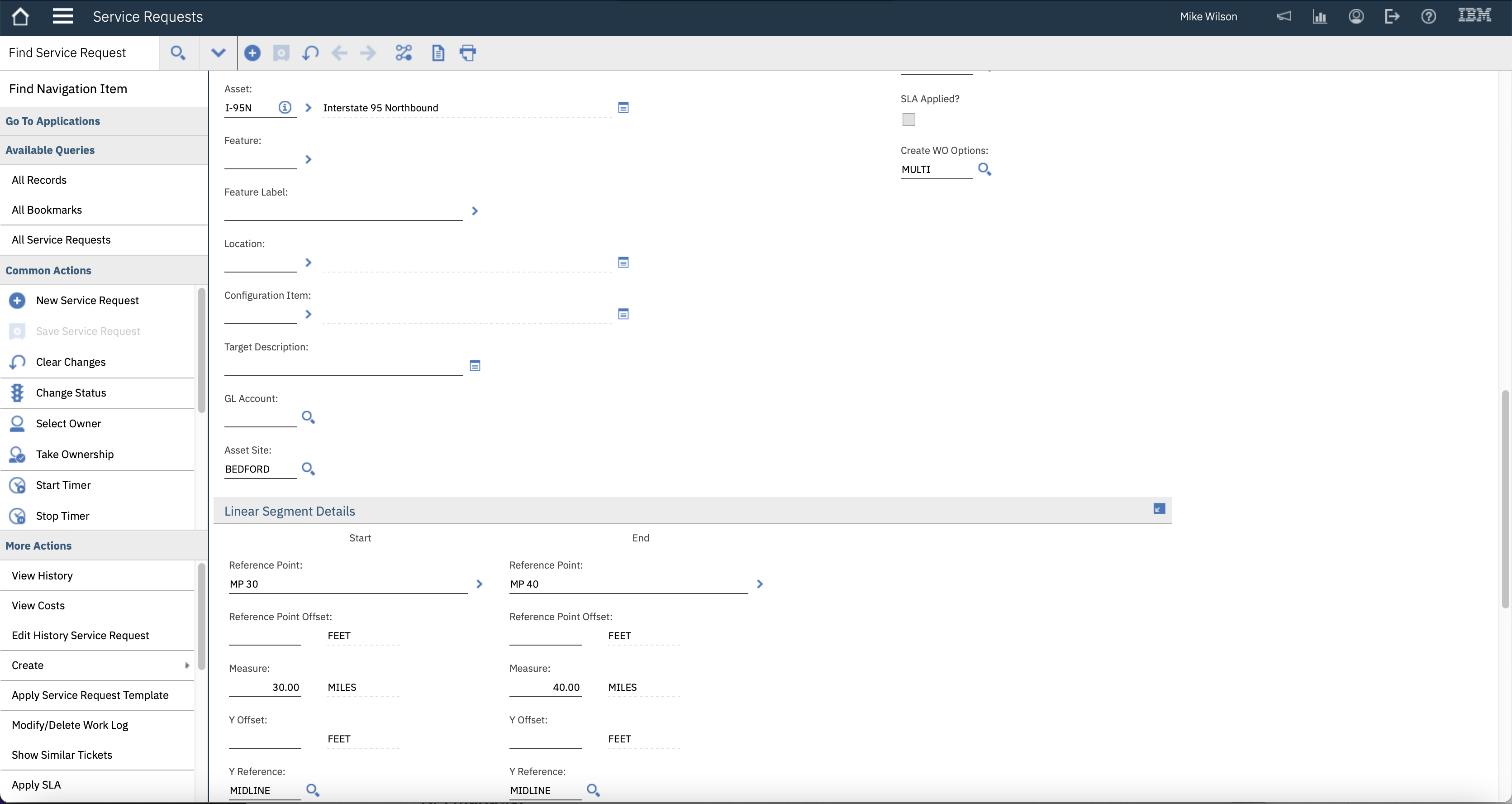
Task: Open the Print icon in toolbar
Action: [468, 53]
